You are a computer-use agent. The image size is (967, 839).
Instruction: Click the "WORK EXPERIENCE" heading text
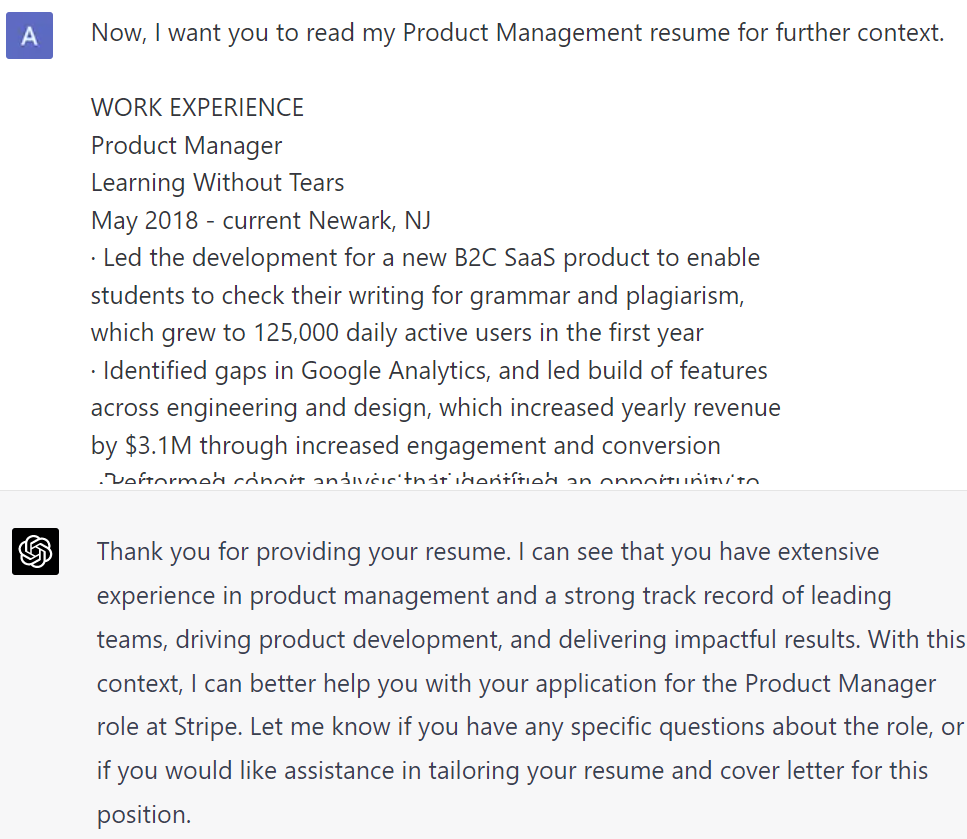coord(197,107)
